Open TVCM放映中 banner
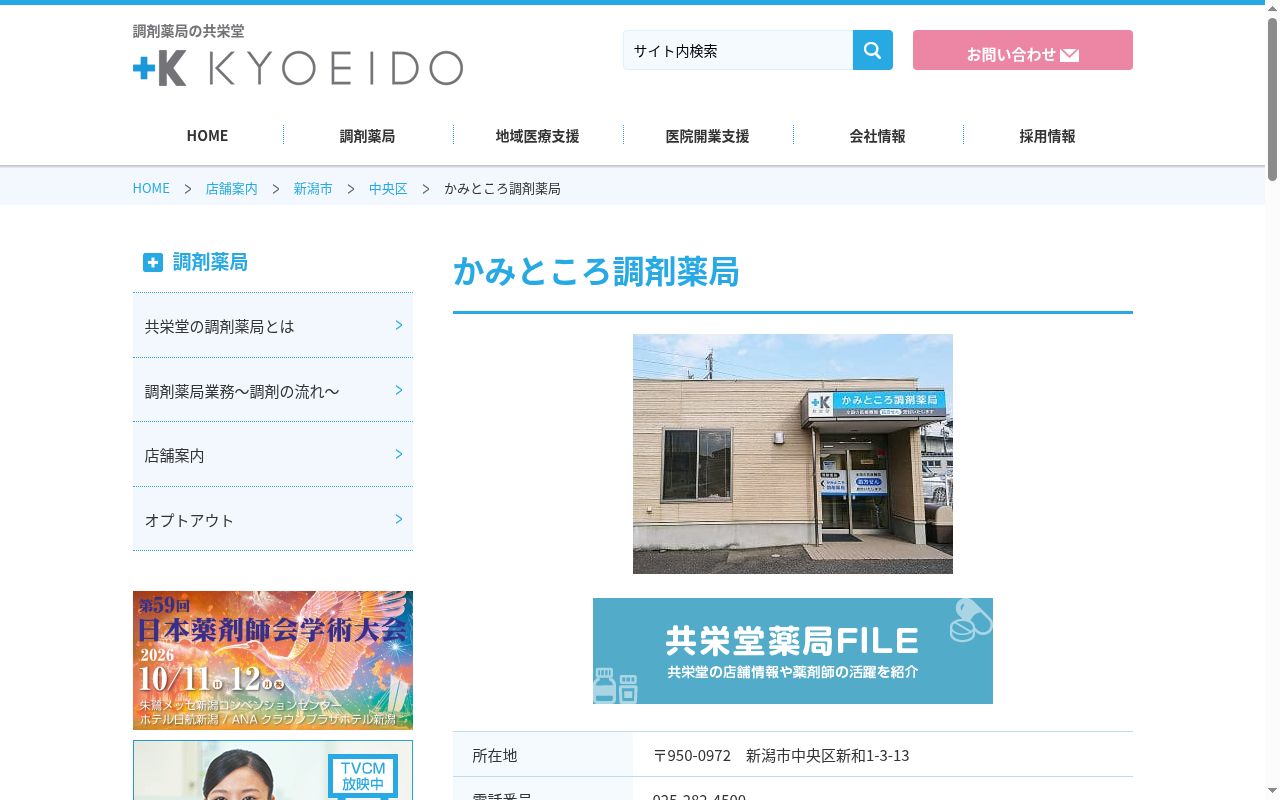The width and height of the screenshot is (1280, 800). [273, 770]
